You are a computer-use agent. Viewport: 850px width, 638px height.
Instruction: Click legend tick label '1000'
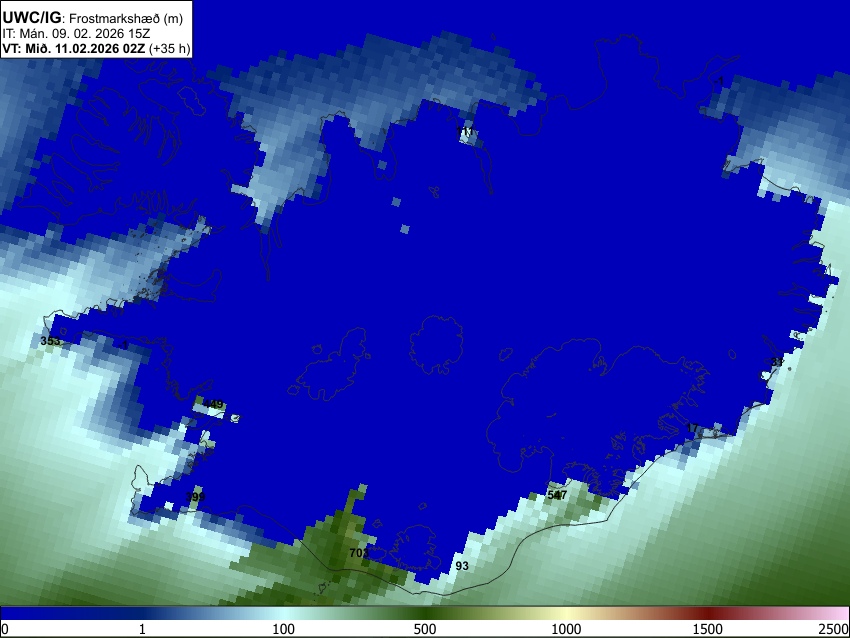566,629
